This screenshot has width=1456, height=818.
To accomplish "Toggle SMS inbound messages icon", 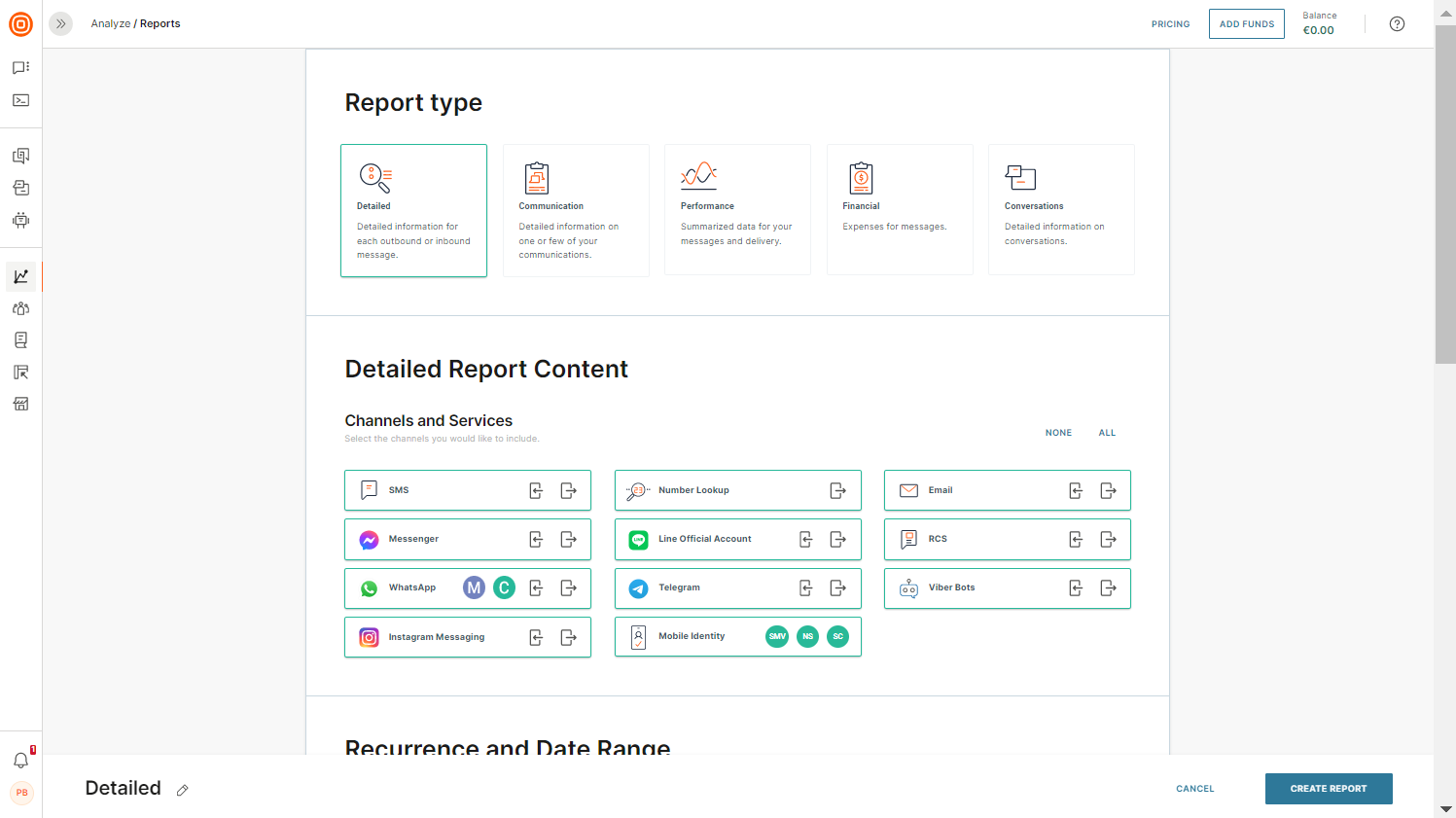I will [536, 490].
